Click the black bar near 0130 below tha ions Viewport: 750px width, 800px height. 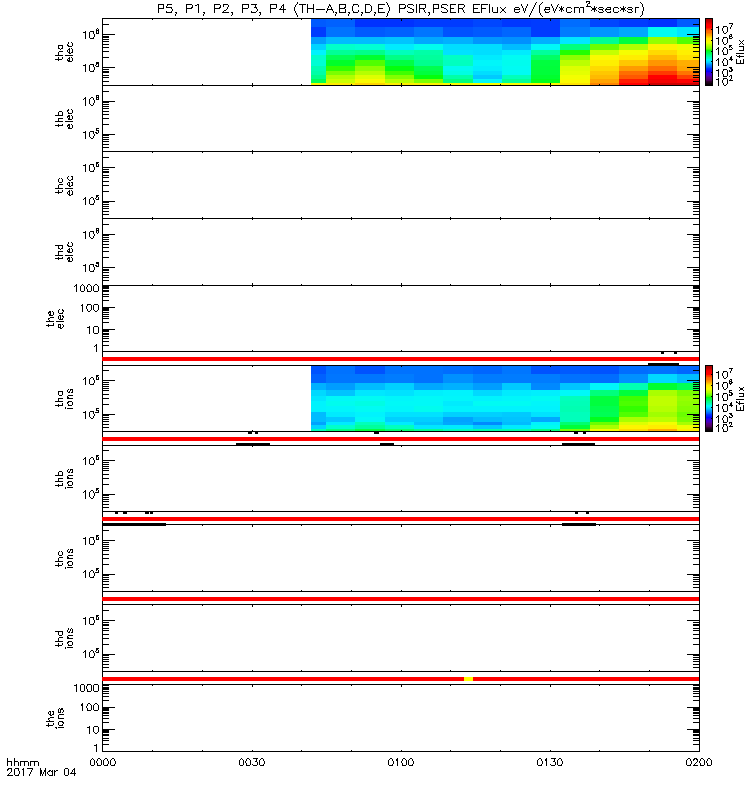[x=579, y=444]
